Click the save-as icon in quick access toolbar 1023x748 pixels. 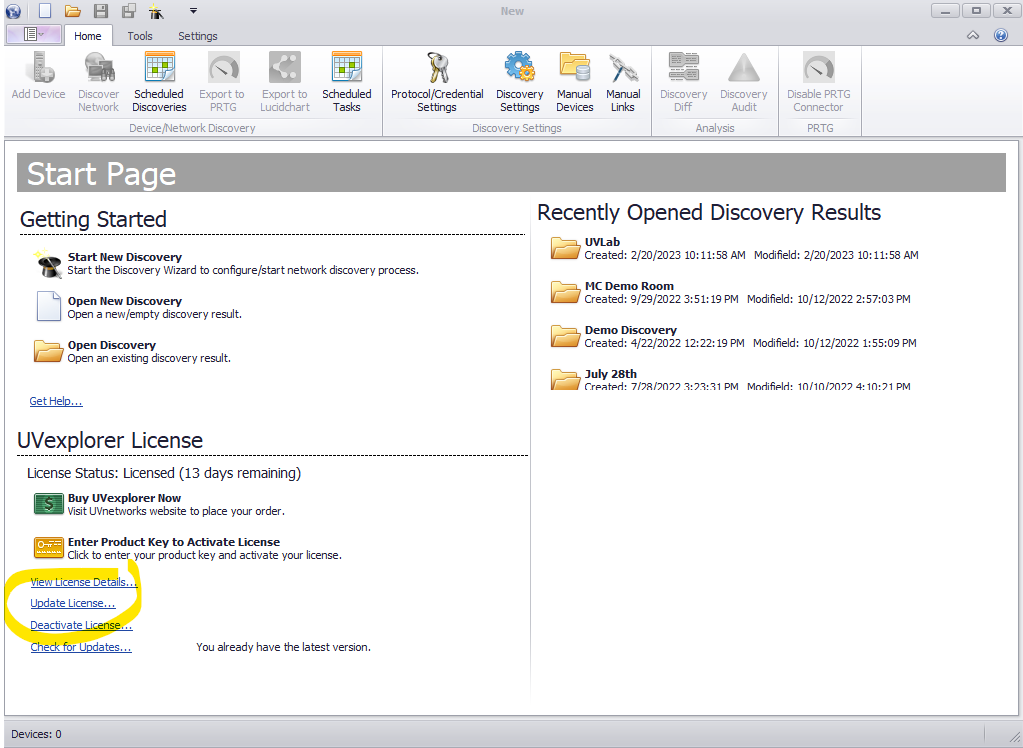pos(129,11)
